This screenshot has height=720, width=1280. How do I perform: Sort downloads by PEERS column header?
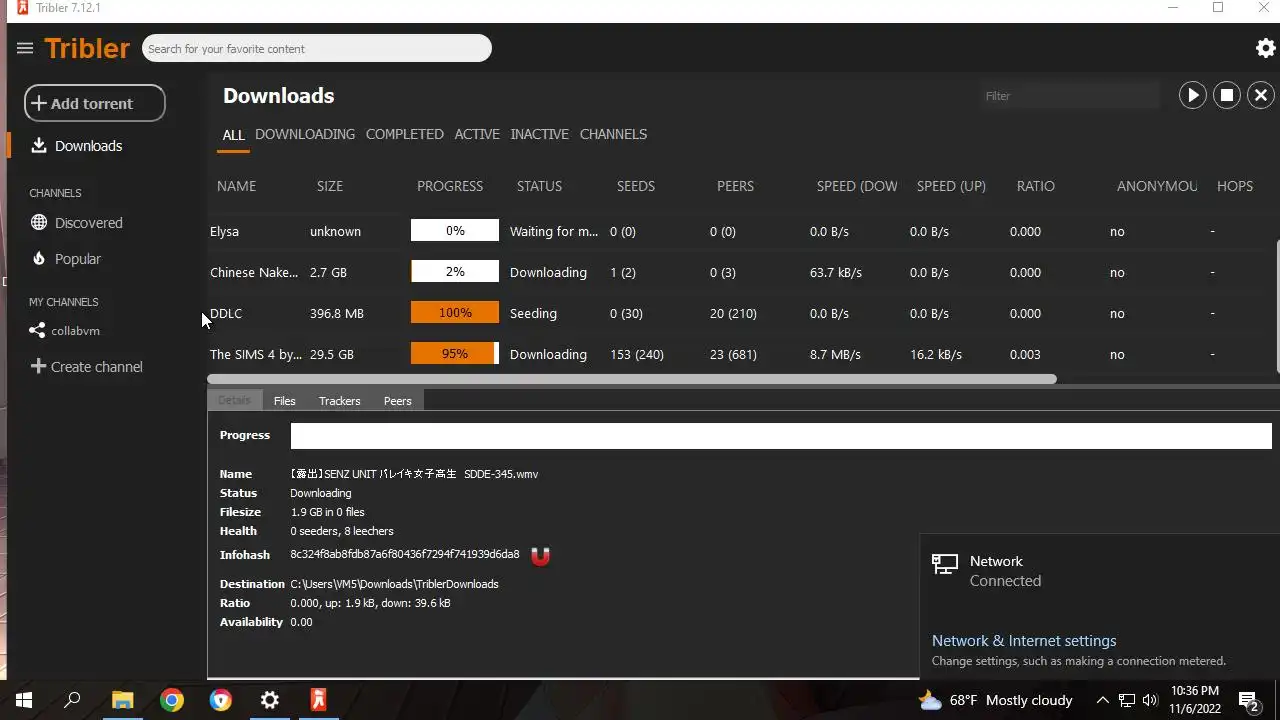(x=735, y=186)
